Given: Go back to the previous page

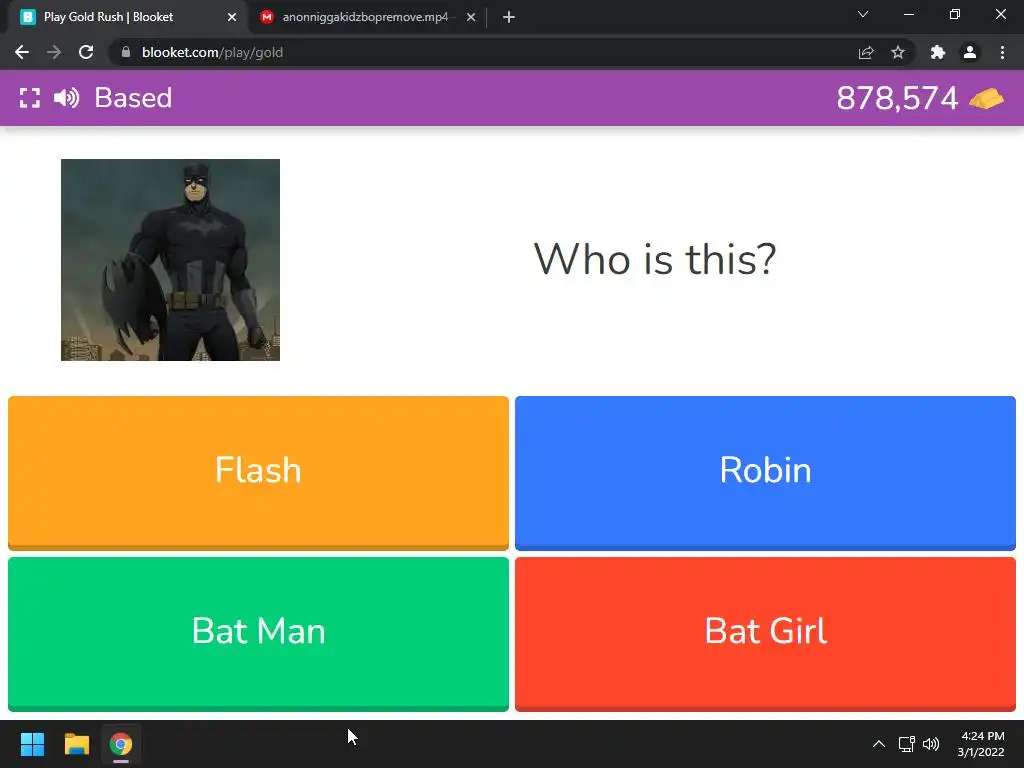Looking at the screenshot, I should tap(22, 52).
